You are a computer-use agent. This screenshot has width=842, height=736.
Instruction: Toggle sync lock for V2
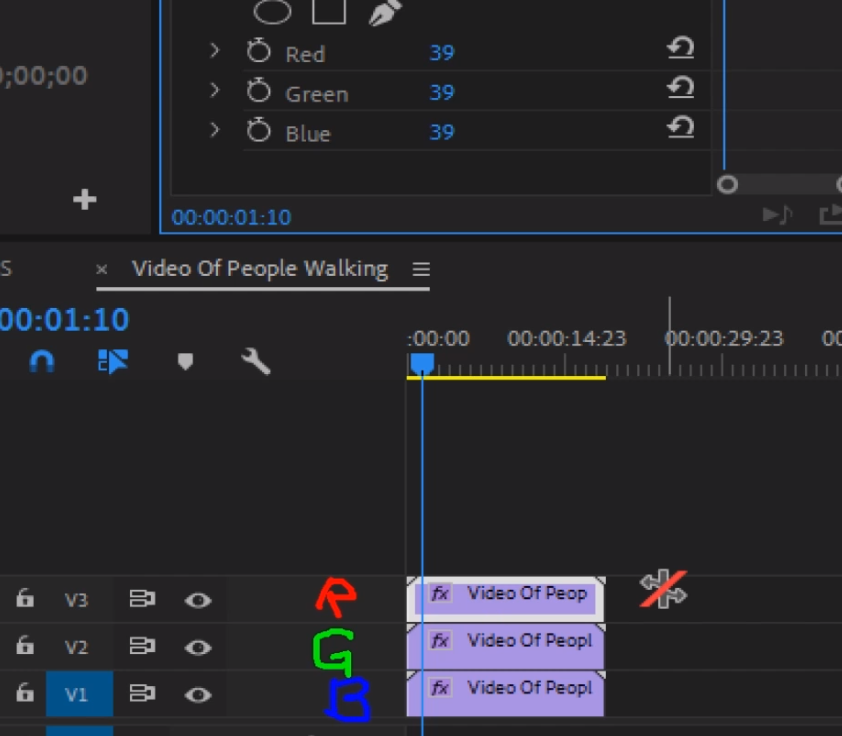coord(142,646)
